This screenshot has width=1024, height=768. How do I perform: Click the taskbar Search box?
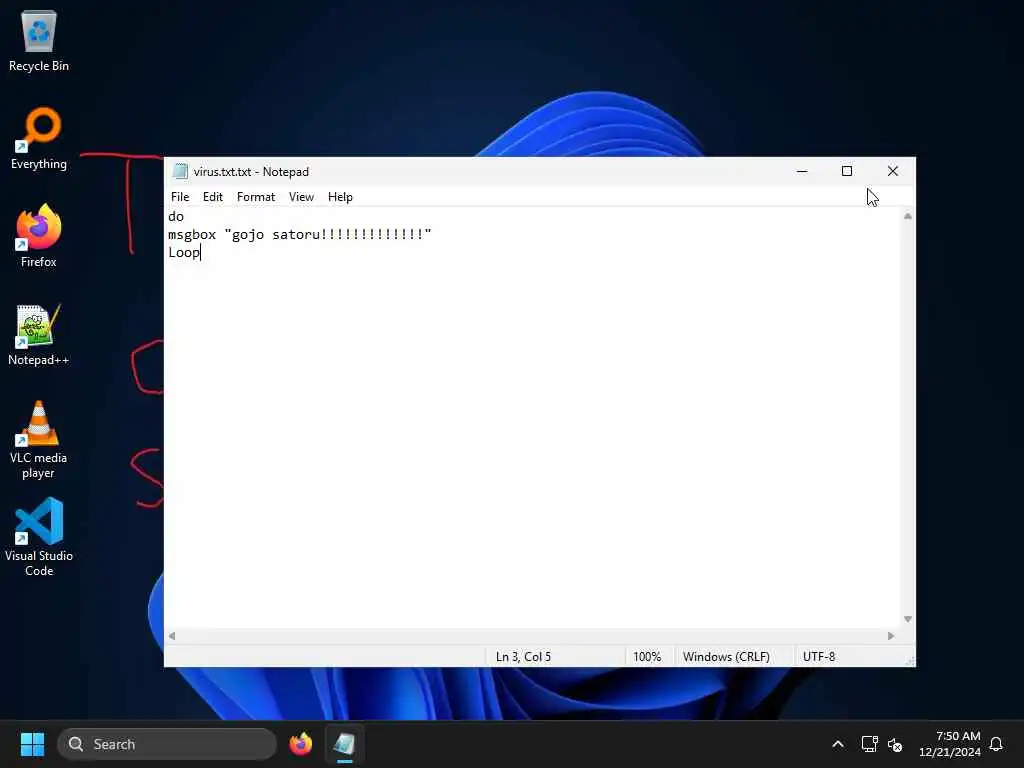(x=167, y=744)
